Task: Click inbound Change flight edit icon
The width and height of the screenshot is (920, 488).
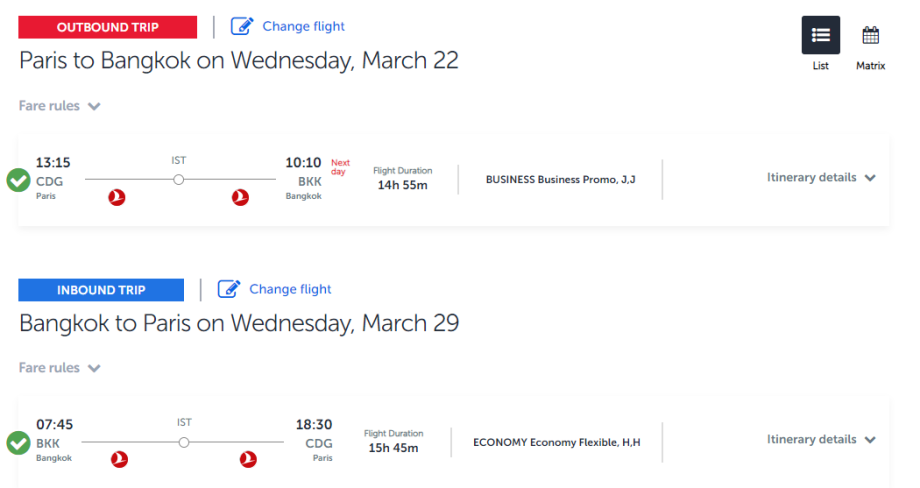Action: [229, 289]
